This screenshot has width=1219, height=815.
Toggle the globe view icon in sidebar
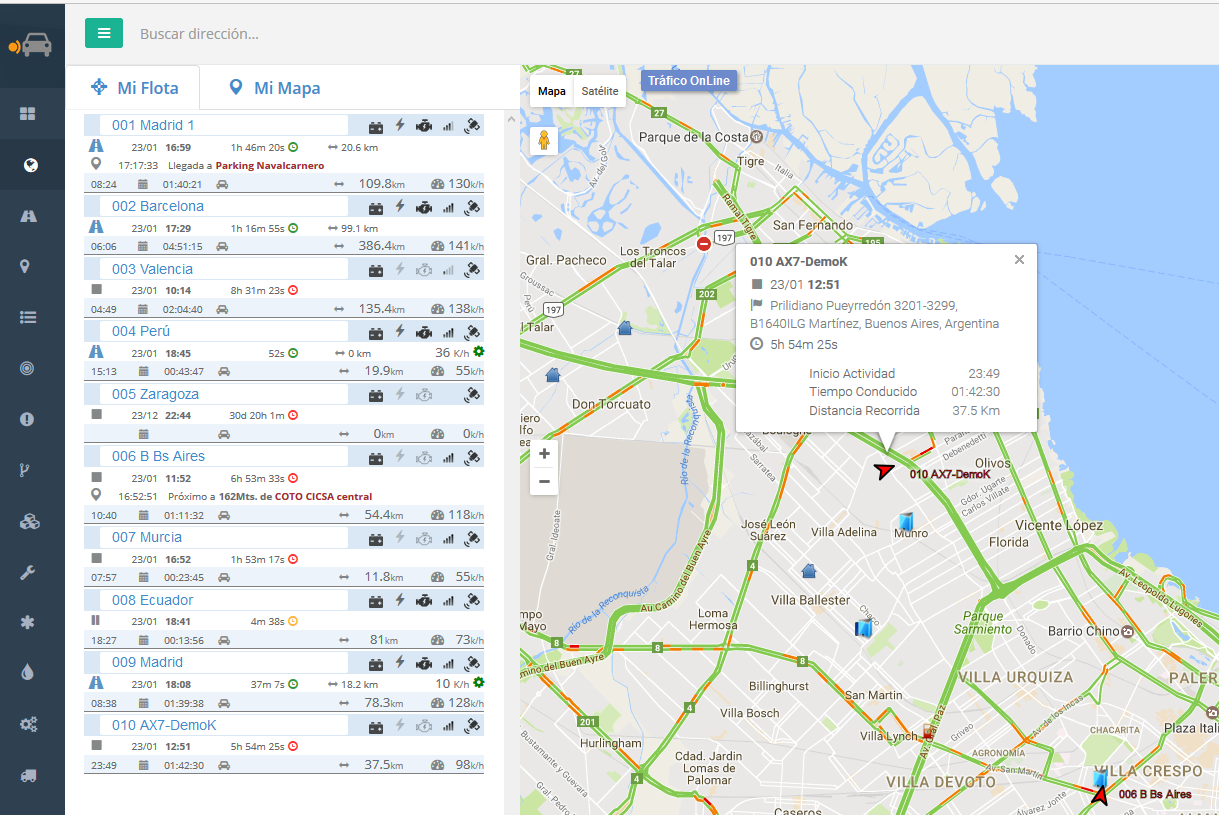click(x=29, y=165)
